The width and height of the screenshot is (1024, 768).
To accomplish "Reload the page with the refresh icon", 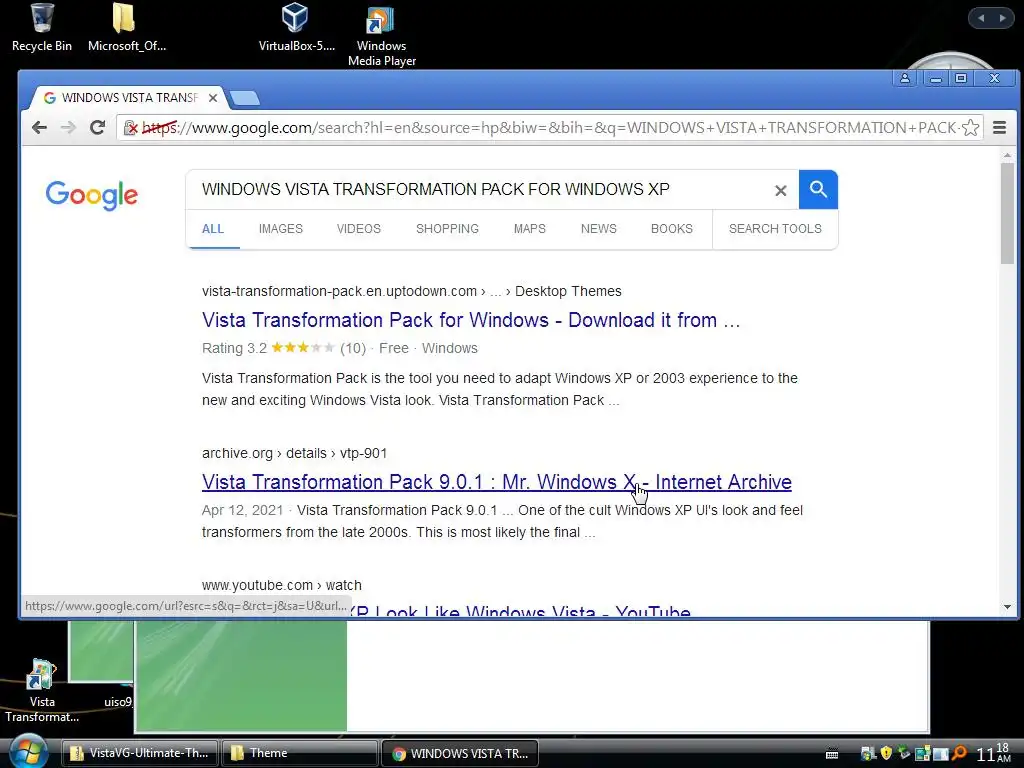I will [x=97, y=127].
